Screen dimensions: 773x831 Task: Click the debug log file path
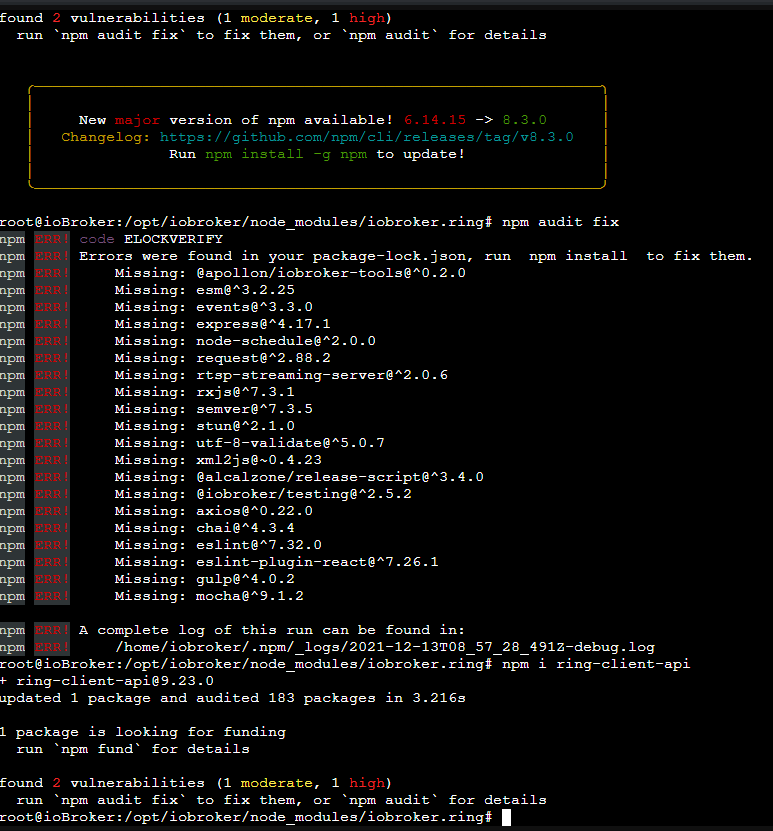tap(385, 647)
